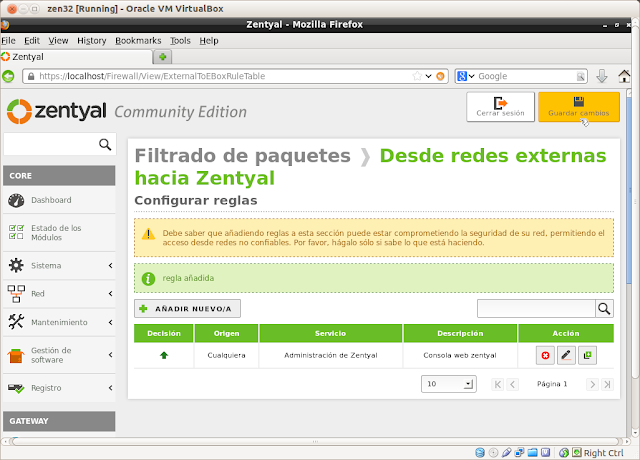
Task: Open the File menu
Action: point(8,41)
